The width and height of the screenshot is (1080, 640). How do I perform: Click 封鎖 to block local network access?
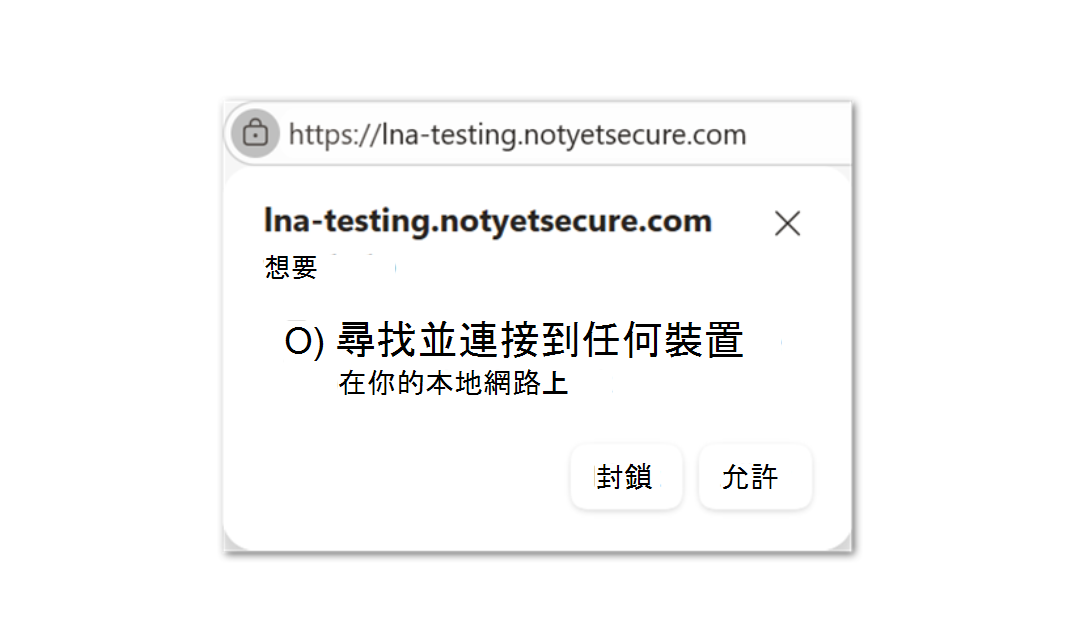(x=626, y=476)
